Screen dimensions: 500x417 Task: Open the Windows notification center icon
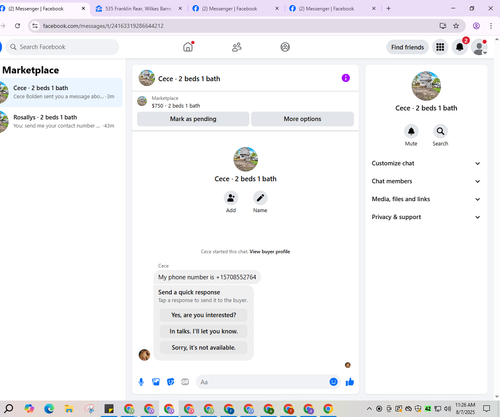click(x=487, y=409)
